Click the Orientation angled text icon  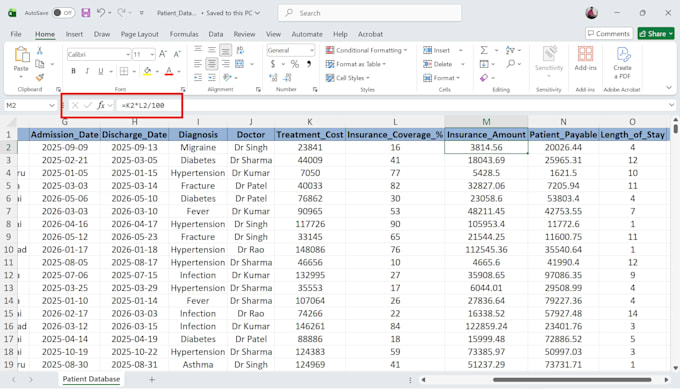click(x=227, y=78)
